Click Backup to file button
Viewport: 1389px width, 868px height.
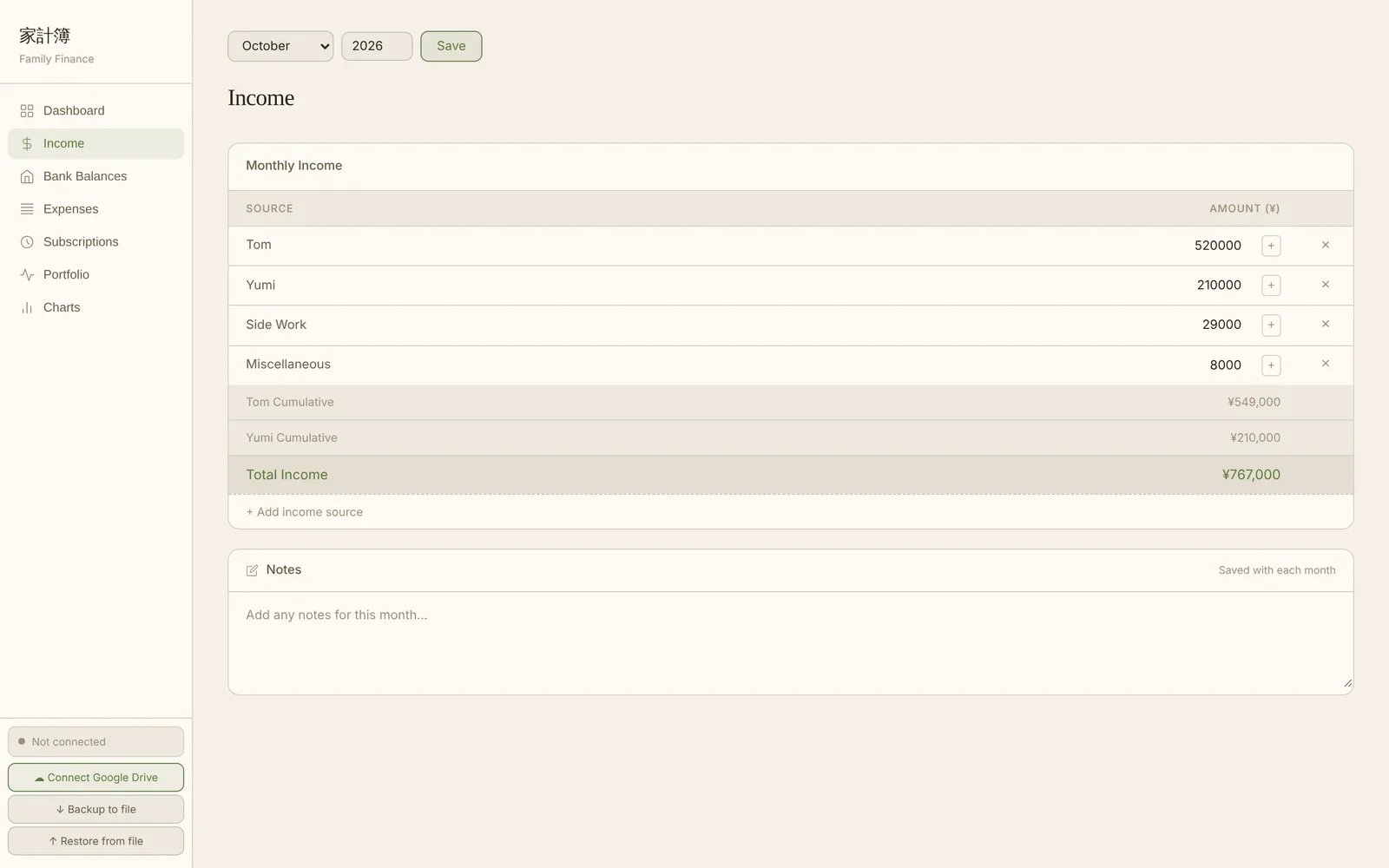point(95,809)
